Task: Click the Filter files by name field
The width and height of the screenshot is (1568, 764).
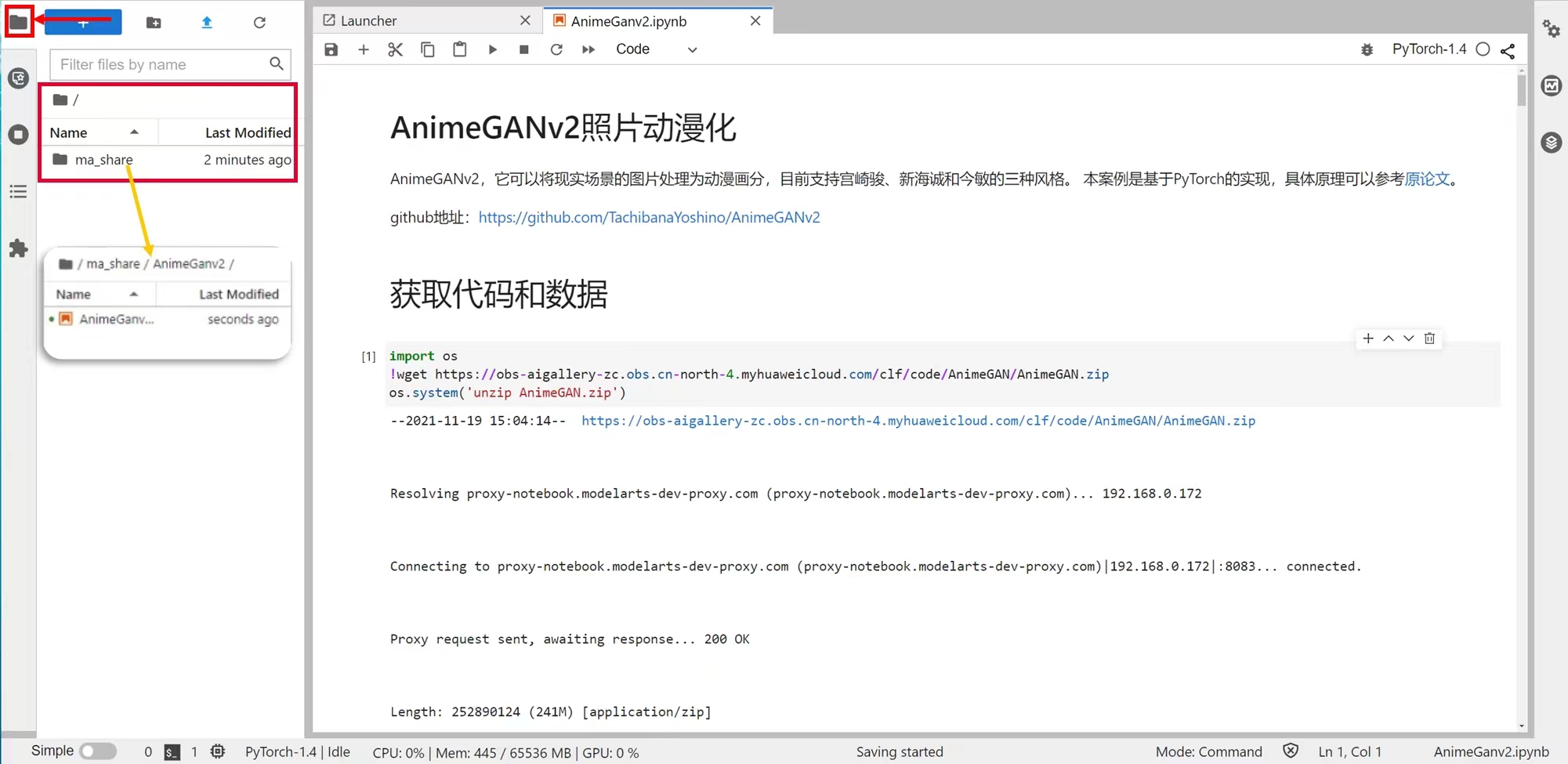Action: point(157,64)
